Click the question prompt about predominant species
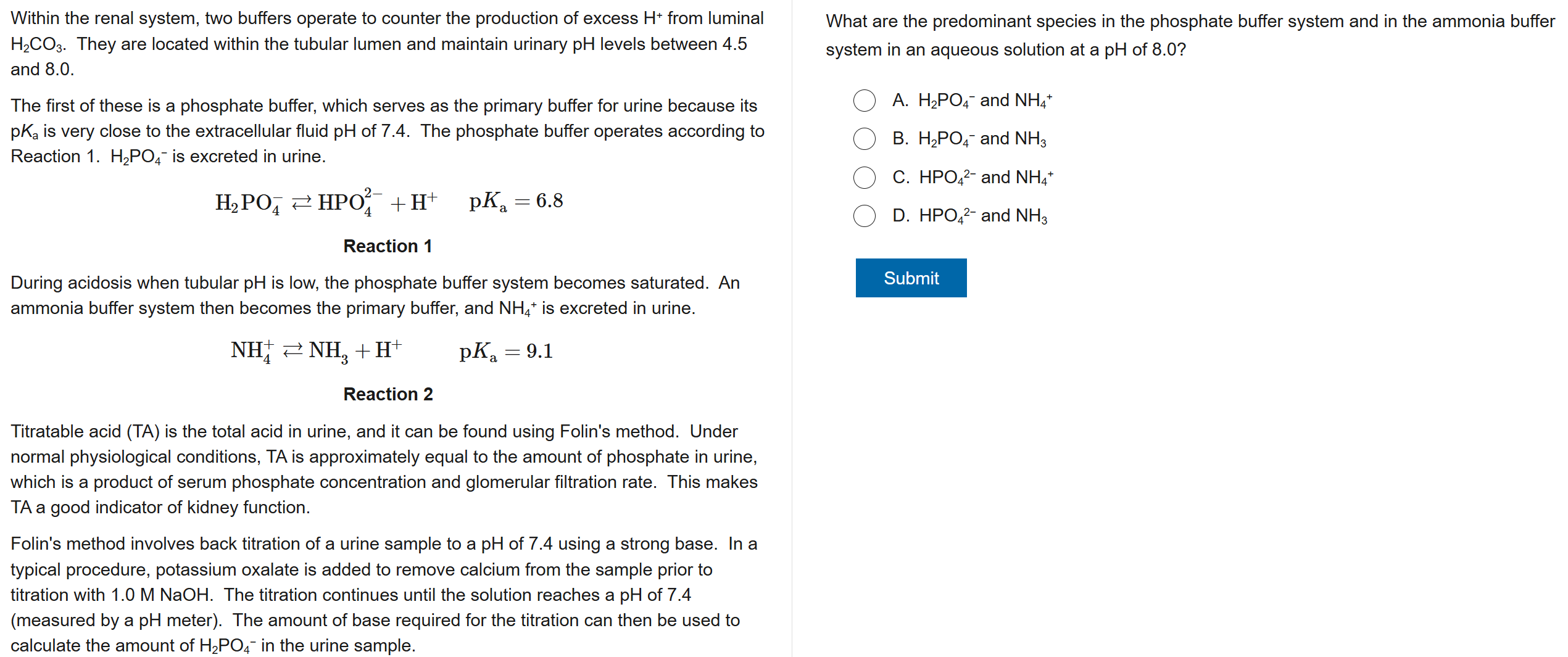Viewport: 1568px width, 657px height. click(x=1189, y=35)
